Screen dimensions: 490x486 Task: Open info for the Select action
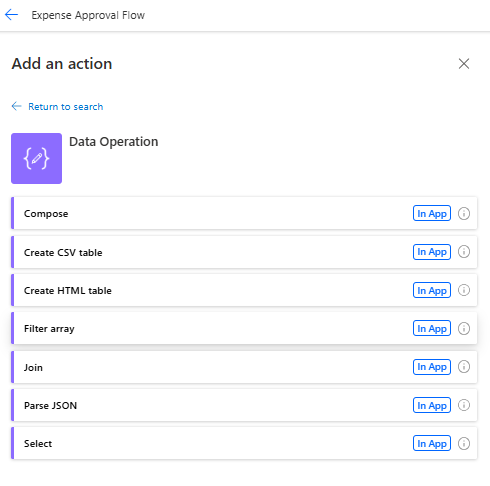click(464, 443)
